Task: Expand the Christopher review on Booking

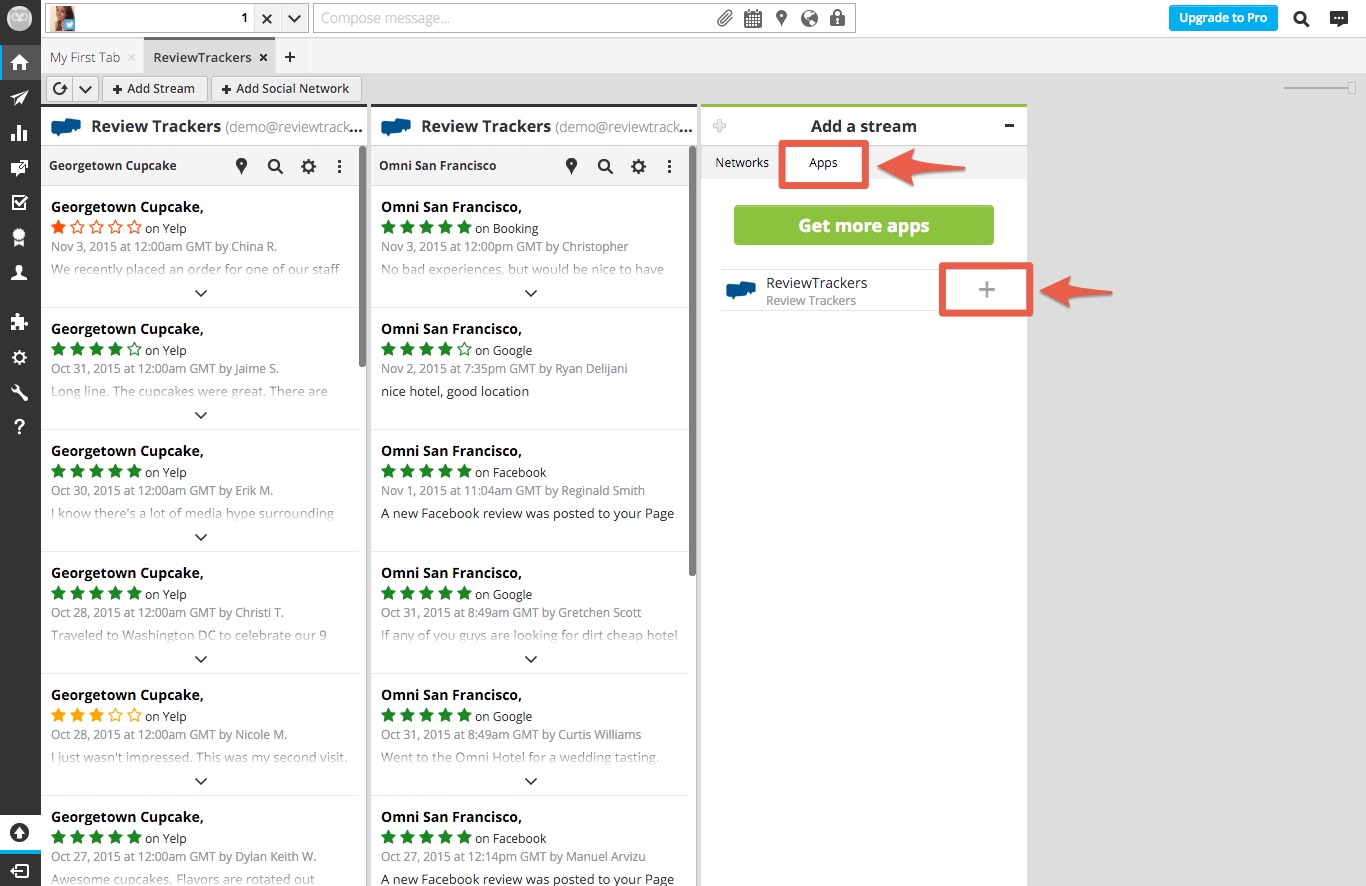Action: pos(531,293)
